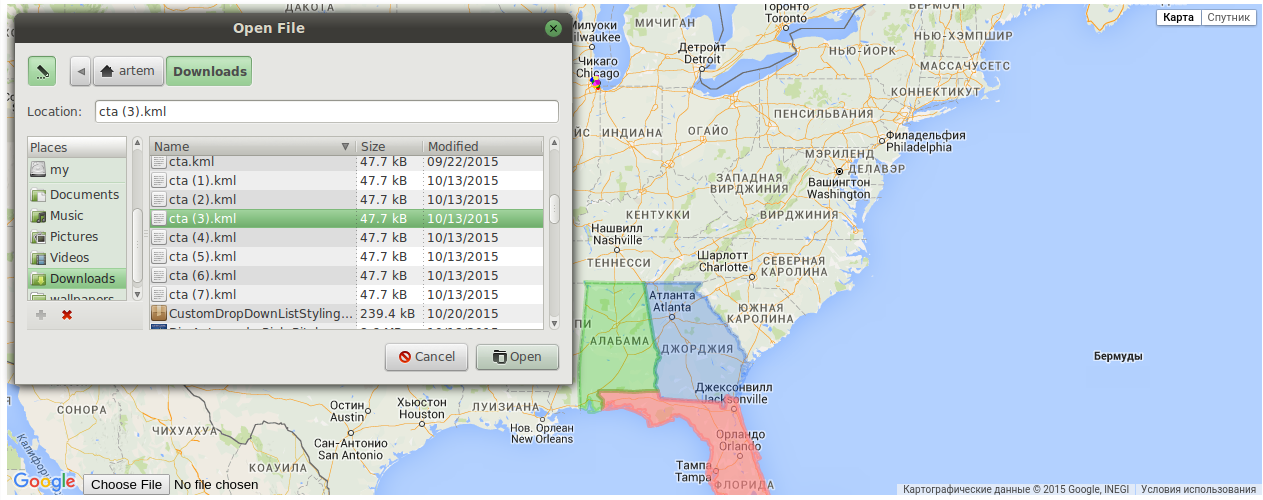The width and height of the screenshot is (1263, 500).
Task: Toggle the type-a-file-name pencil button
Action: pyautogui.click(x=42, y=71)
